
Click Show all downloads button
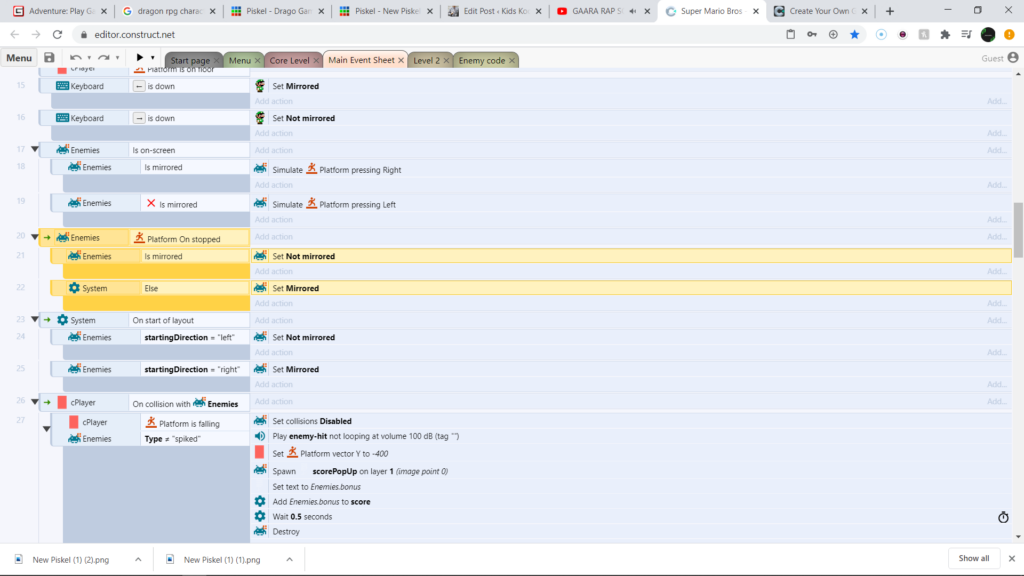[x=974, y=558]
